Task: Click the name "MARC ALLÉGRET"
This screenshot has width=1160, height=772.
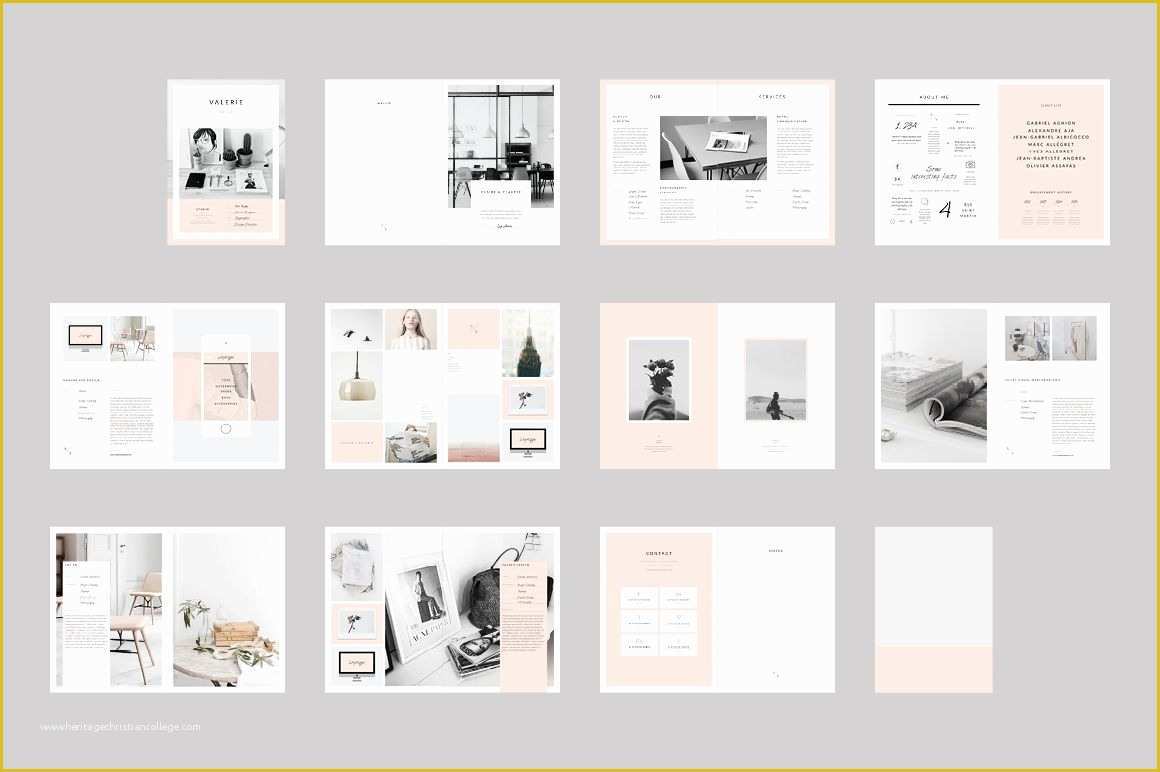Action: tap(1051, 144)
